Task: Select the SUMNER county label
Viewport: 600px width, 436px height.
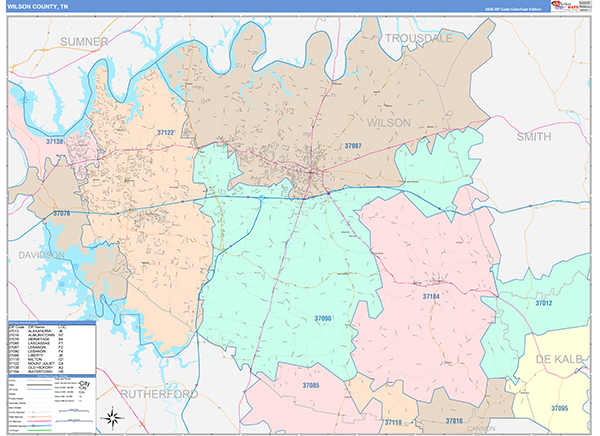Action: tap(83, 41)
